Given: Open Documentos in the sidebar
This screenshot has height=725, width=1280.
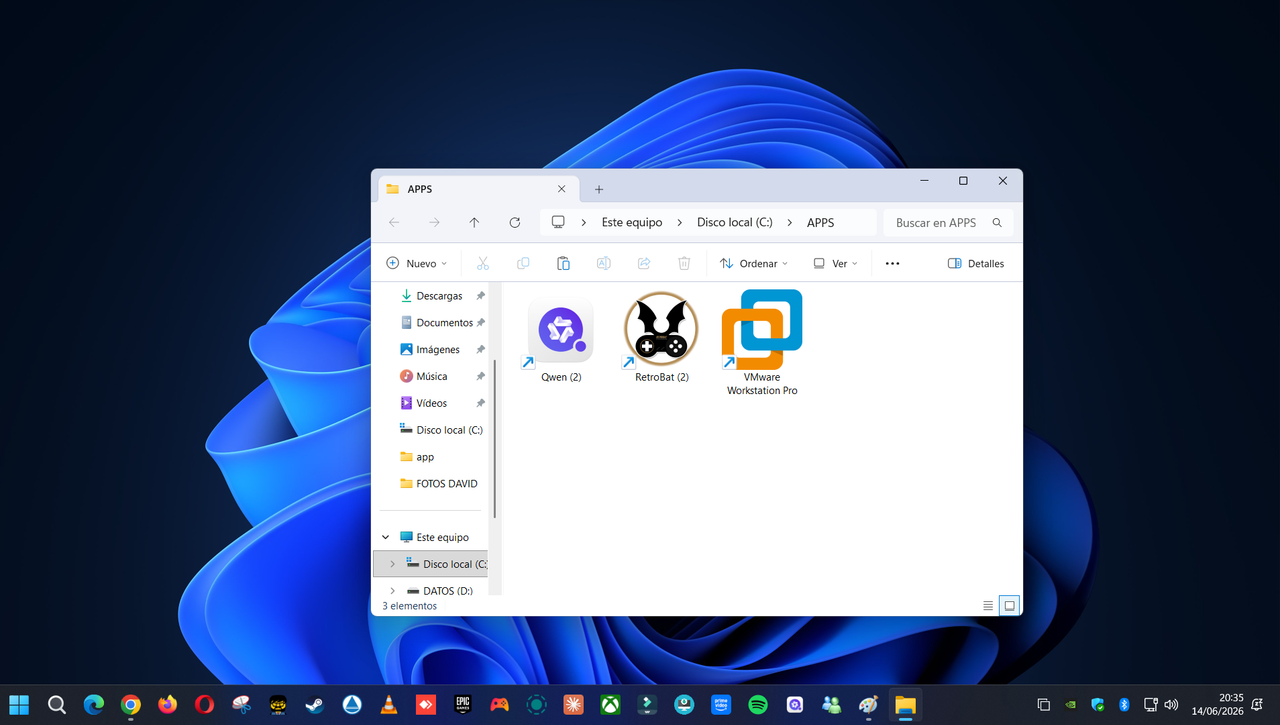Looking at the screenshot, I should [x=444, y=323].
